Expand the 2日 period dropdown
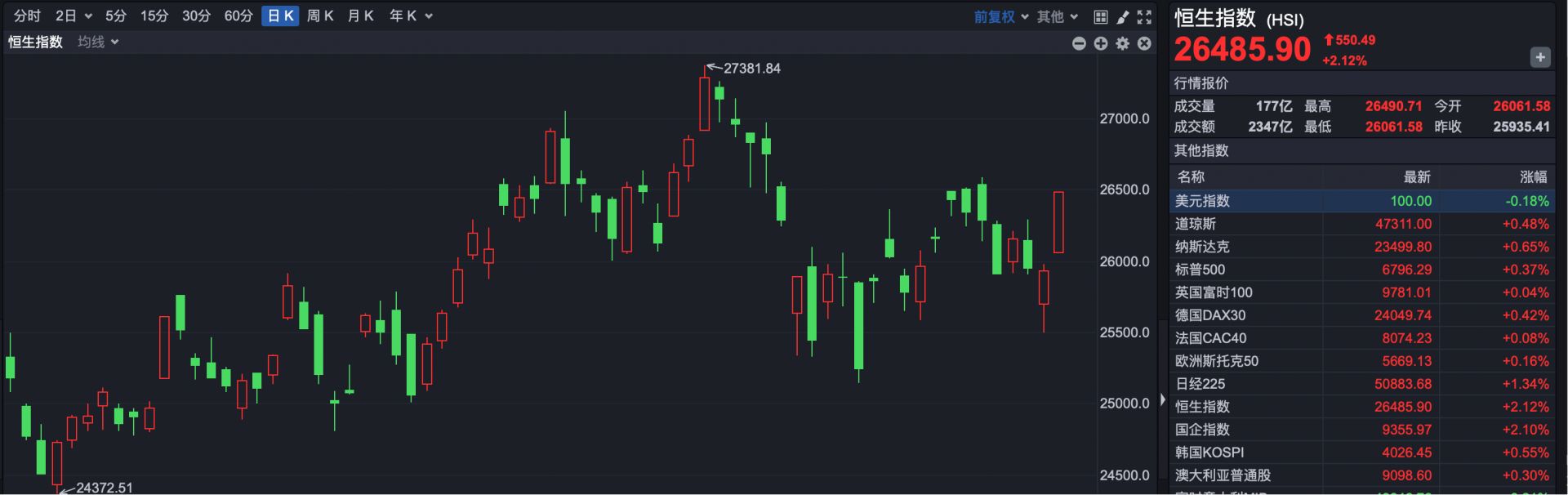The height and width of the screenshot is (495, 1568). (73, 16)
